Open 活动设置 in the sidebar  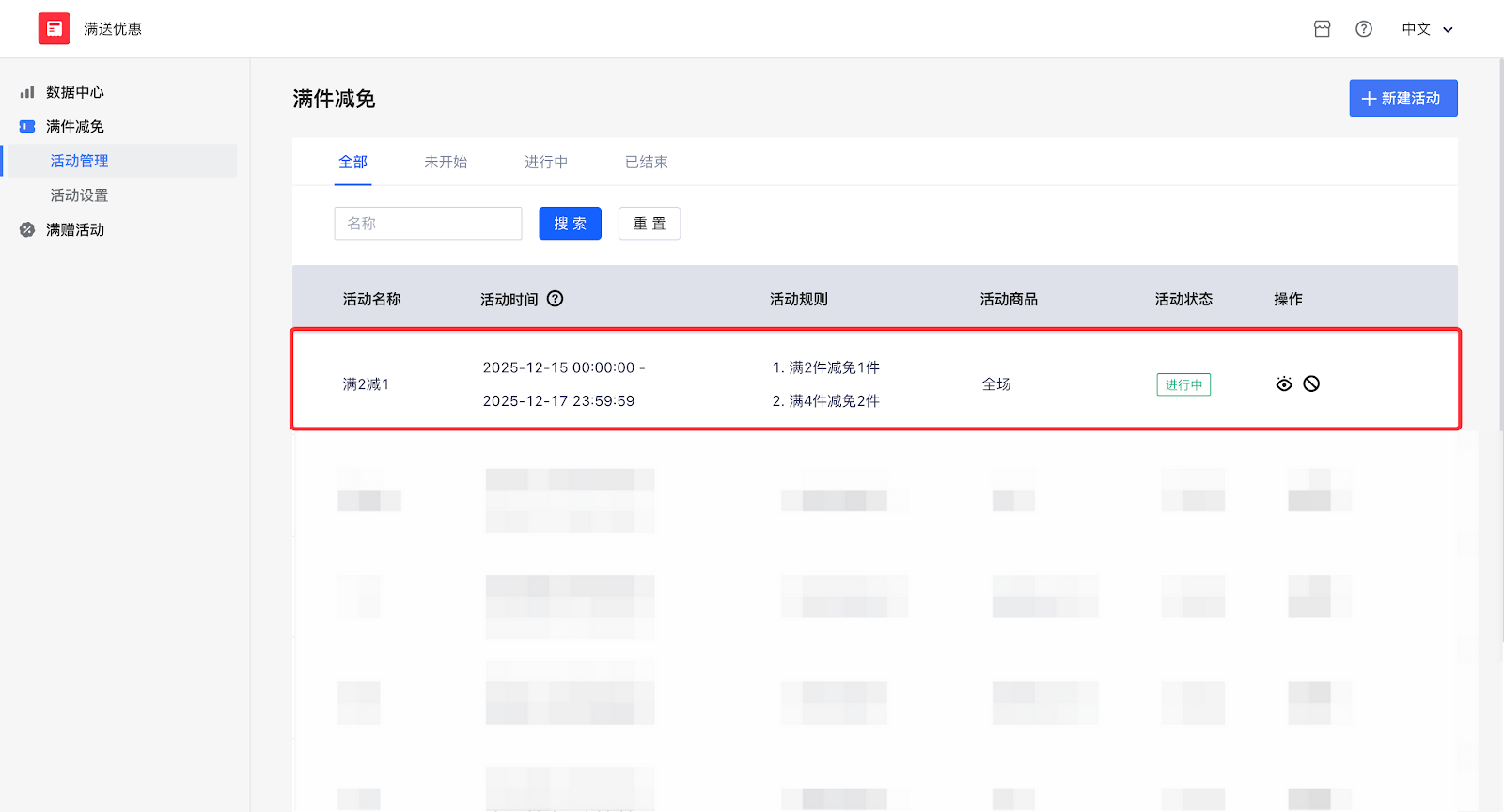(x=79, y=195)
